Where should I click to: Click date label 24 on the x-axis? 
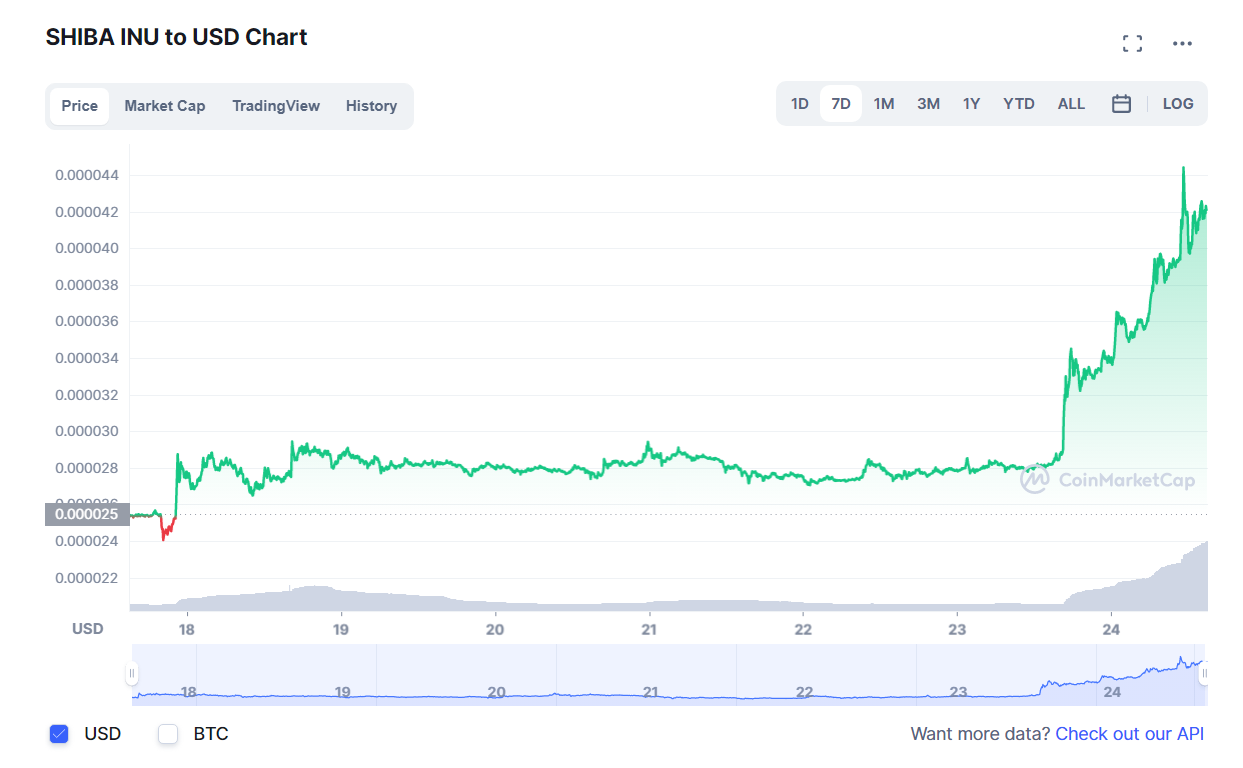click(1112, 629)
